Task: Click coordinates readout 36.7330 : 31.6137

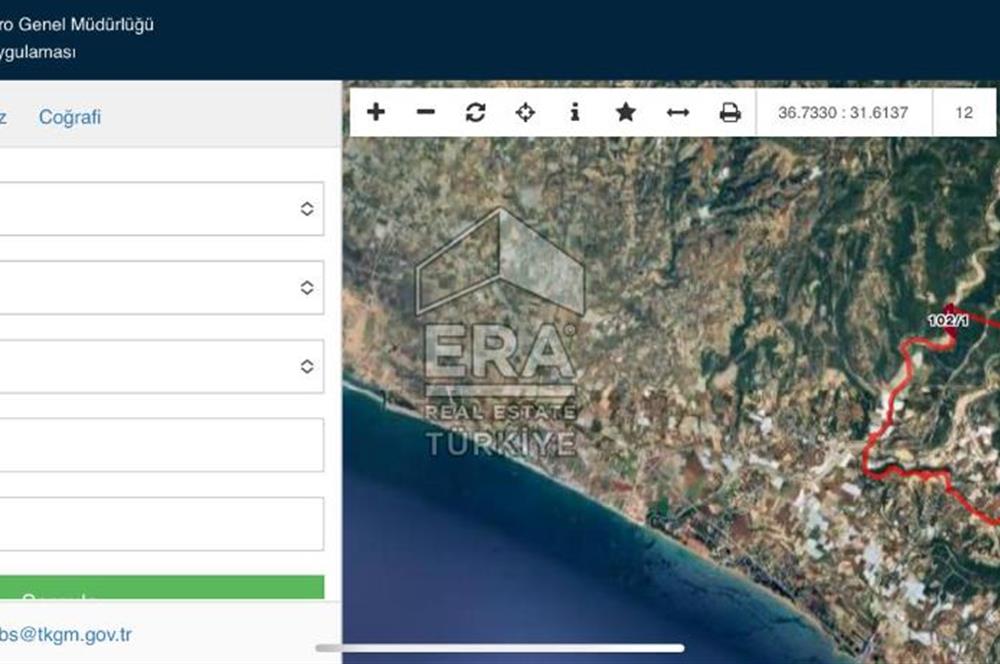Action: [x=842, y=113]
